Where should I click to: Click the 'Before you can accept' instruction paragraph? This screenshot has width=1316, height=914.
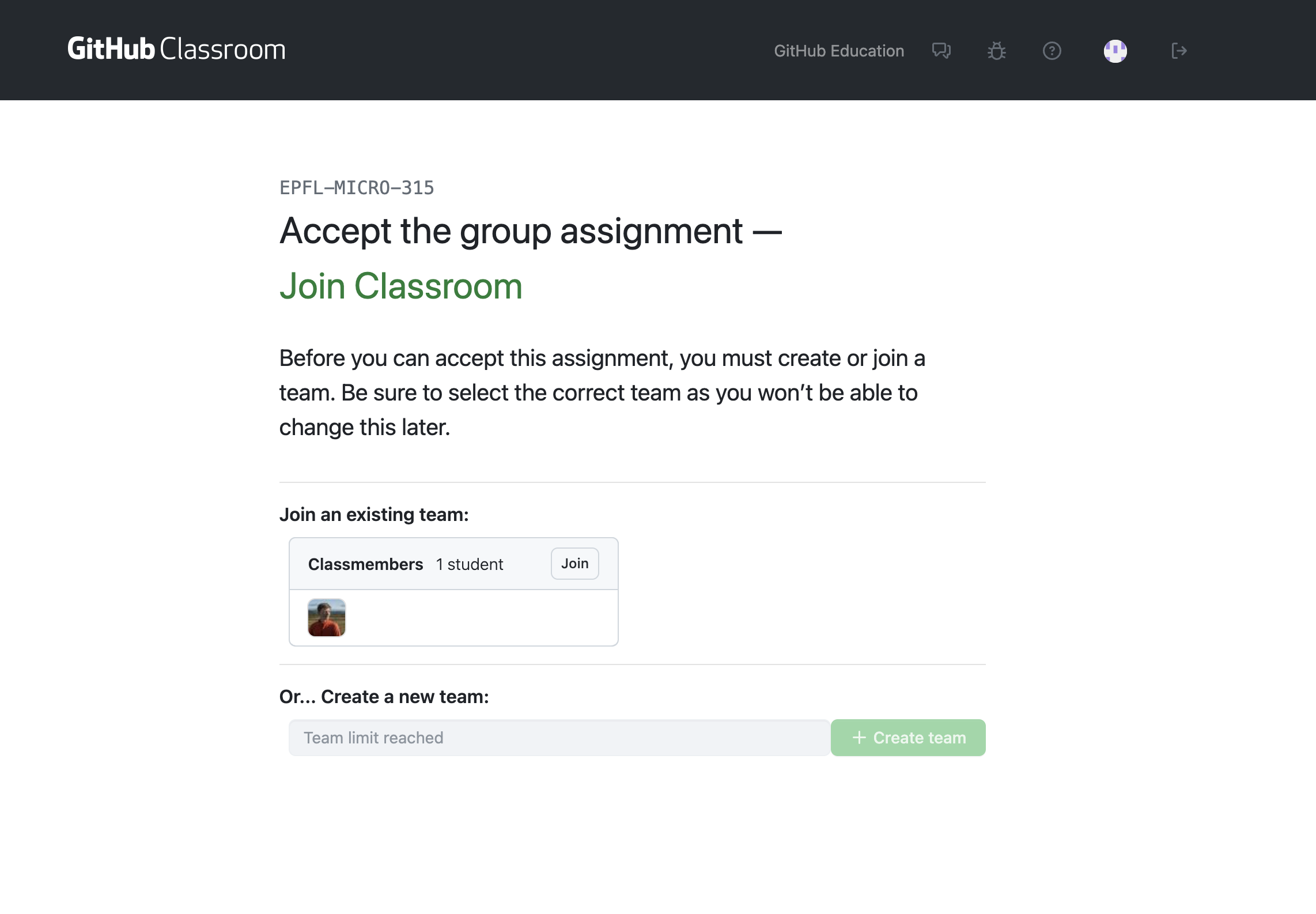[x=602, y=392]
